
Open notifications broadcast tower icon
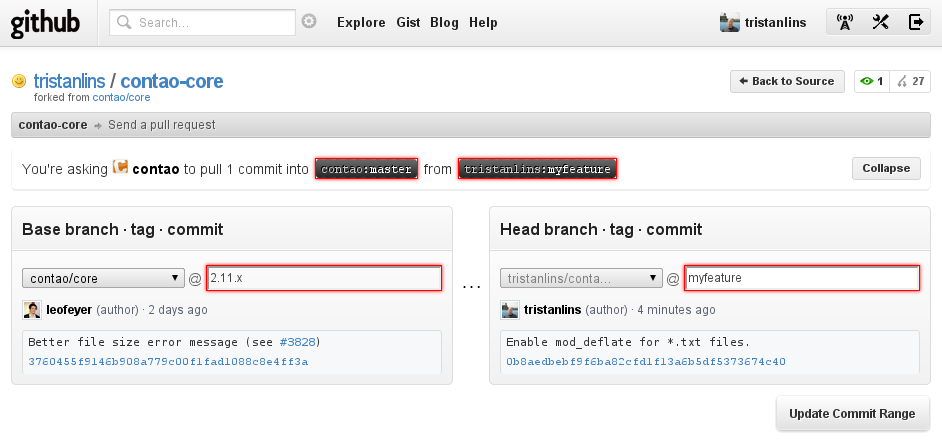click(x=845, y=22)
